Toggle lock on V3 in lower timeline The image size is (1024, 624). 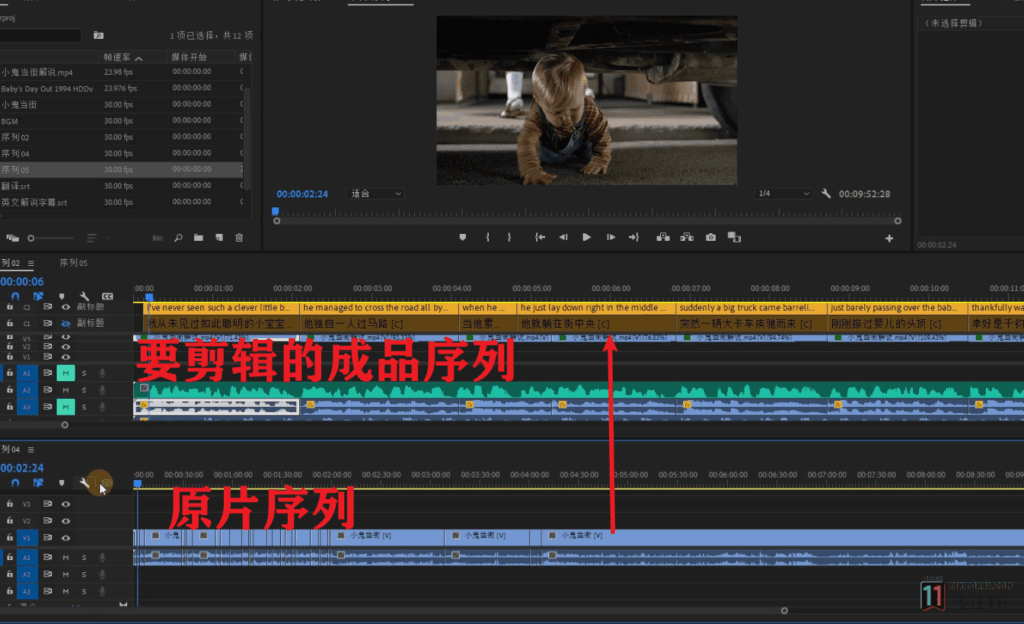pyautogui.click(x=10, y=504)
